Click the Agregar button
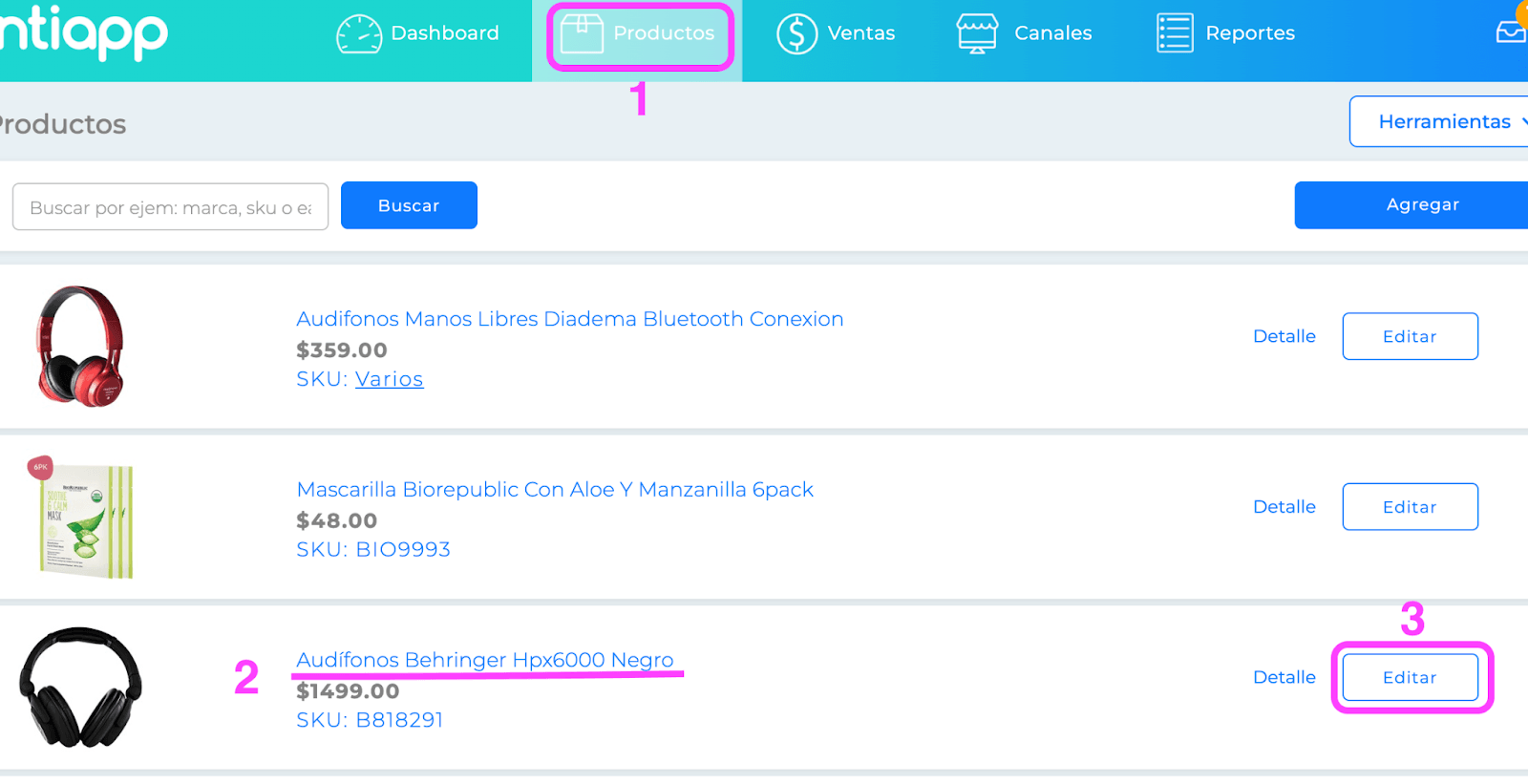 pyautogui.click(x=1411, y=205)
